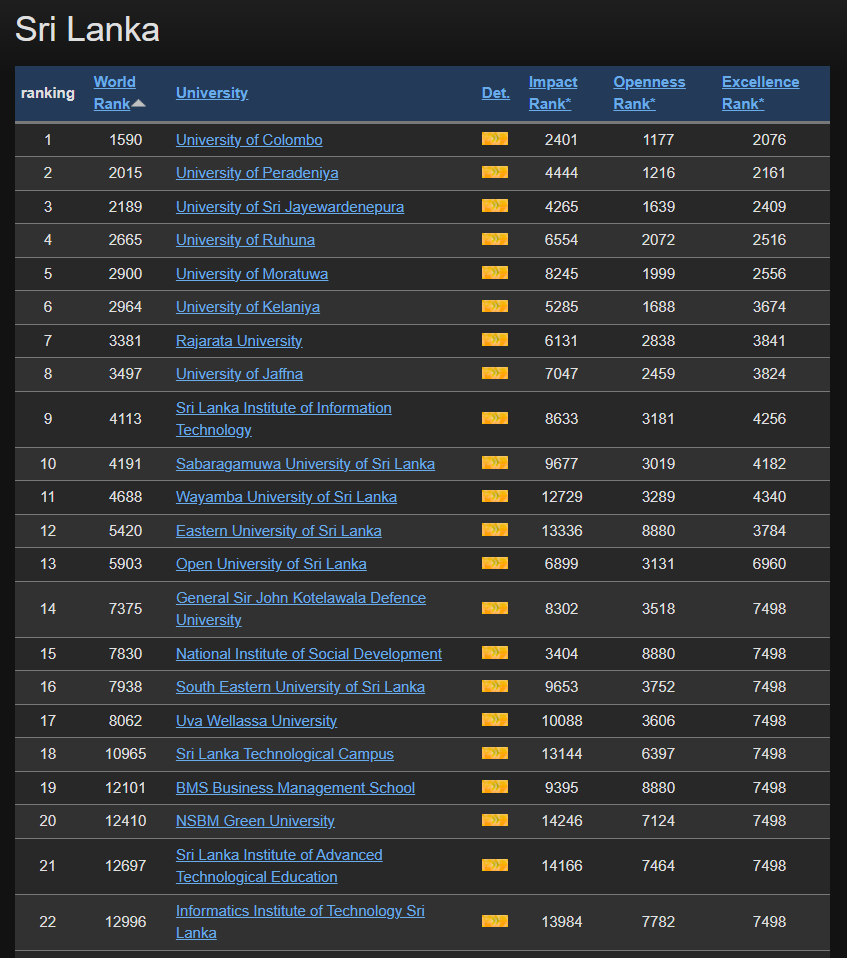Screen dimensions: 847x958
Task: Select Excellence Rank value 2409
Action: [x=769, y=207]
